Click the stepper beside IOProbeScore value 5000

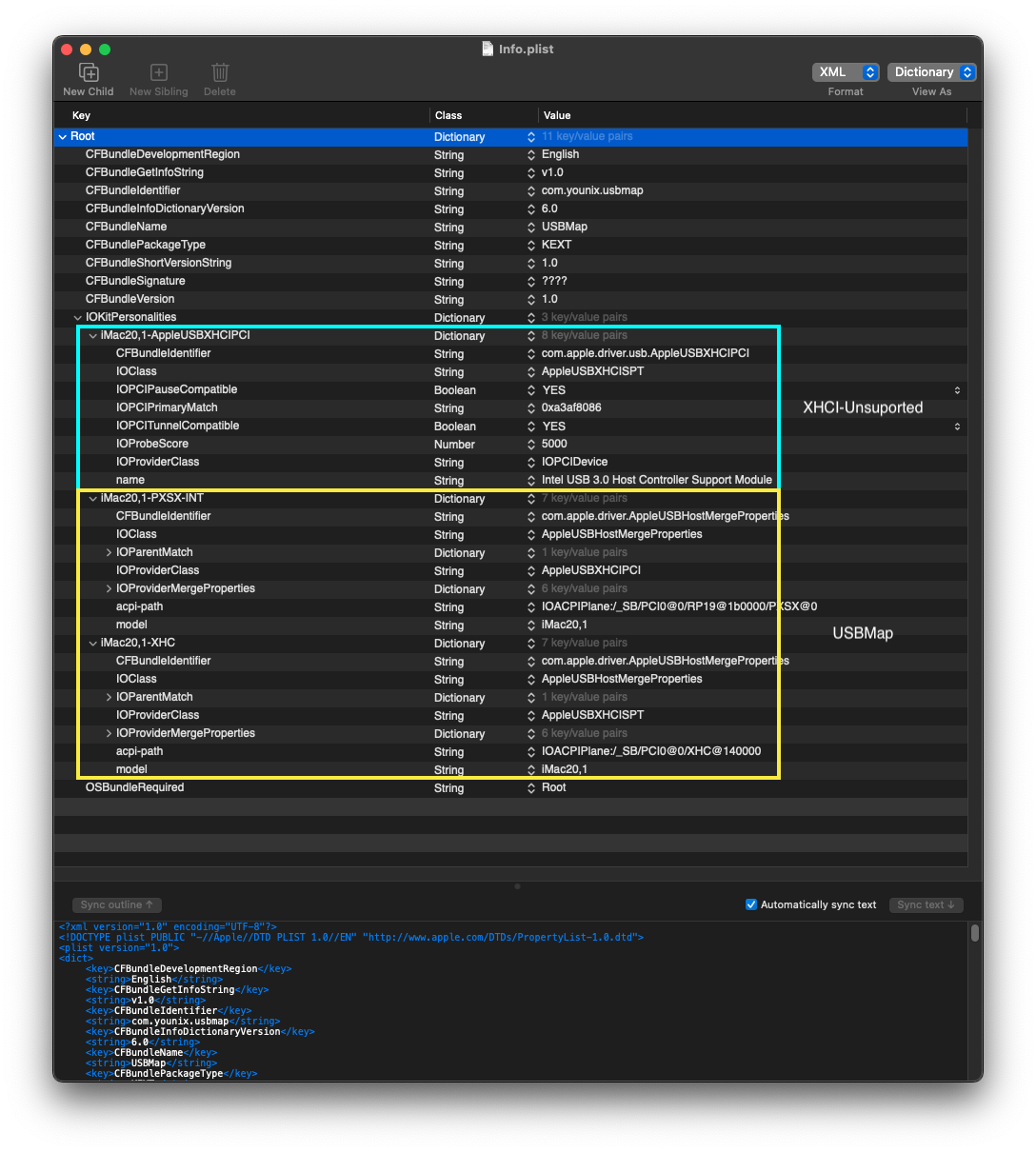[530, 444]
